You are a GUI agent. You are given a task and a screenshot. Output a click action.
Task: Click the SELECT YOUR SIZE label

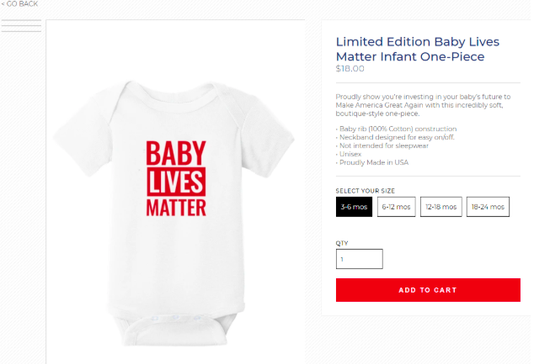coord(365,191)
